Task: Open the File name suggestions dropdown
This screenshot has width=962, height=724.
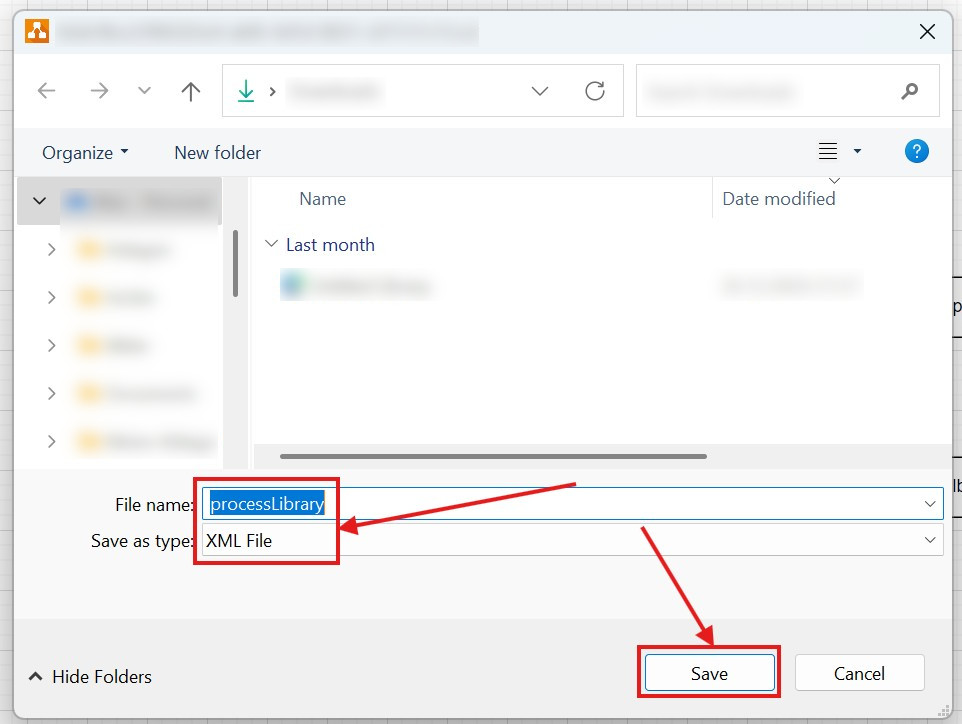Action: pos(930,504)
